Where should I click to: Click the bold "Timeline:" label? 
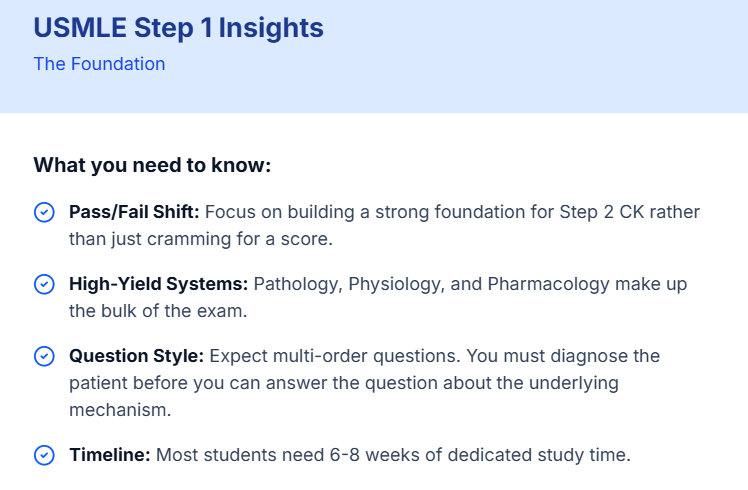(x=109, y=455)
